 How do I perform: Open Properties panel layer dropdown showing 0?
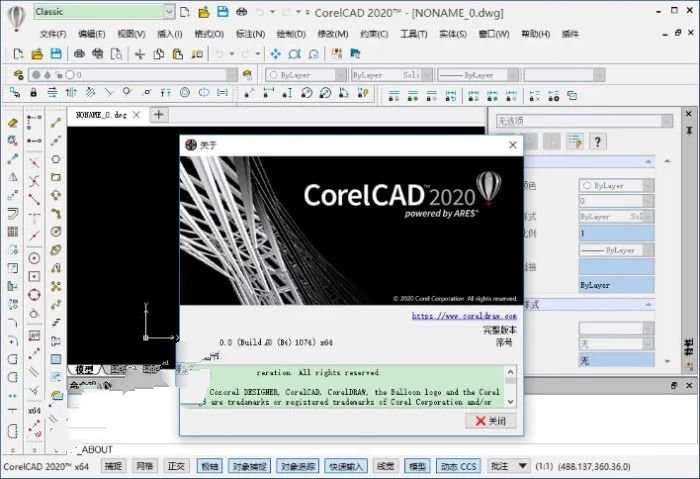pos(648,201)
